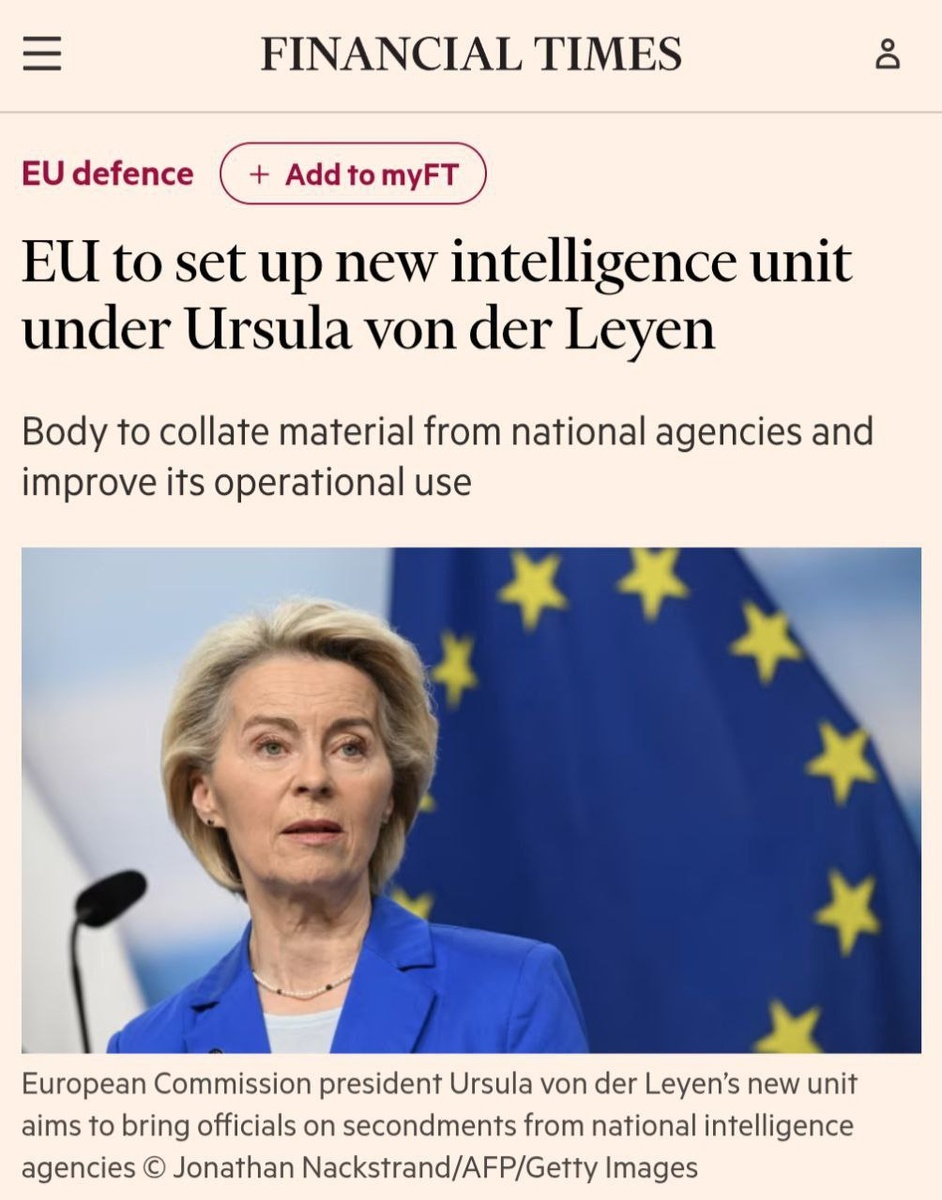
Task: Add EU defence topic to myFT
Action: [353, 175]
